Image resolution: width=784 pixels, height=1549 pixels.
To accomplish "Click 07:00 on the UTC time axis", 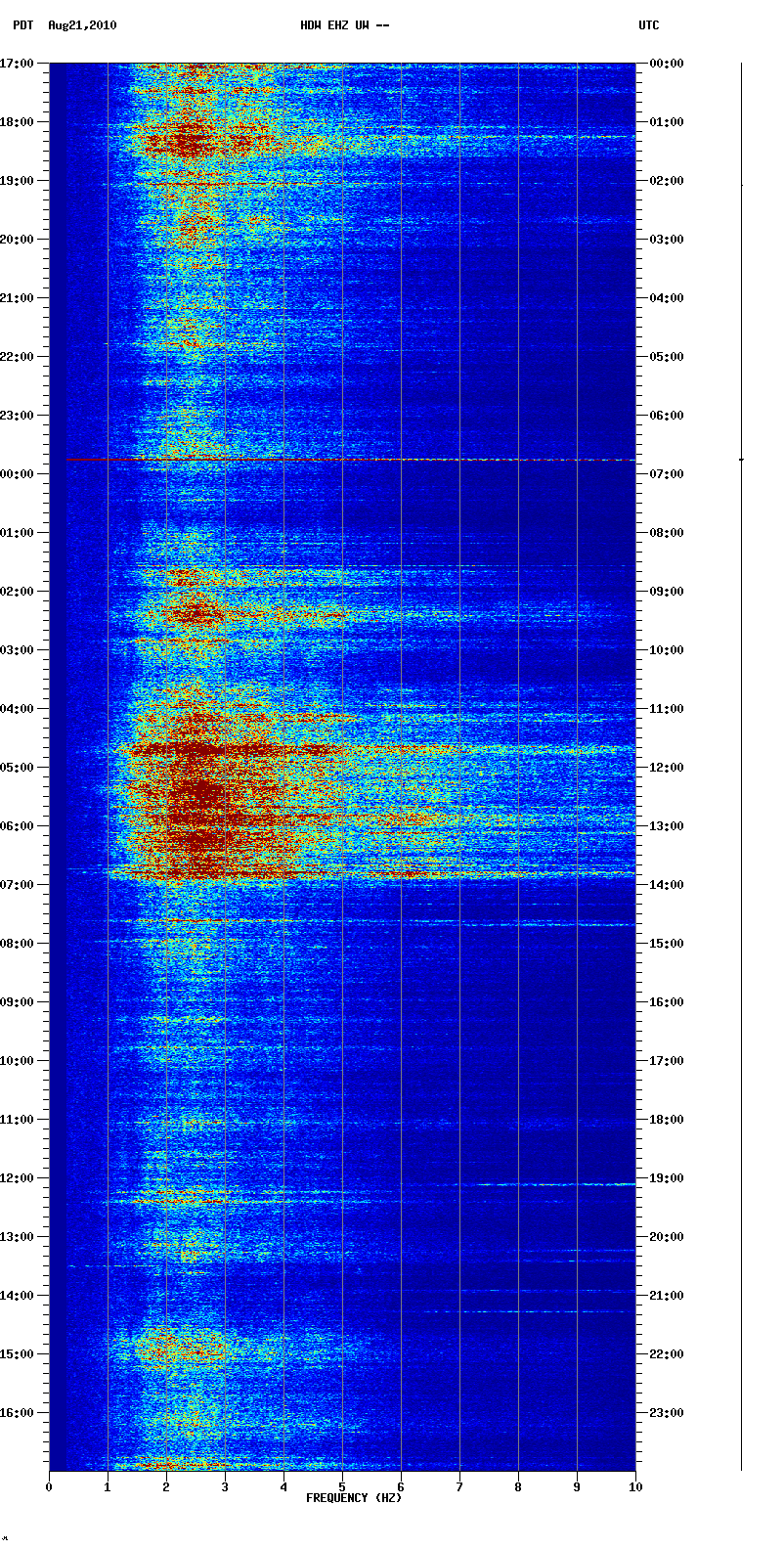I will pos(667,474).
